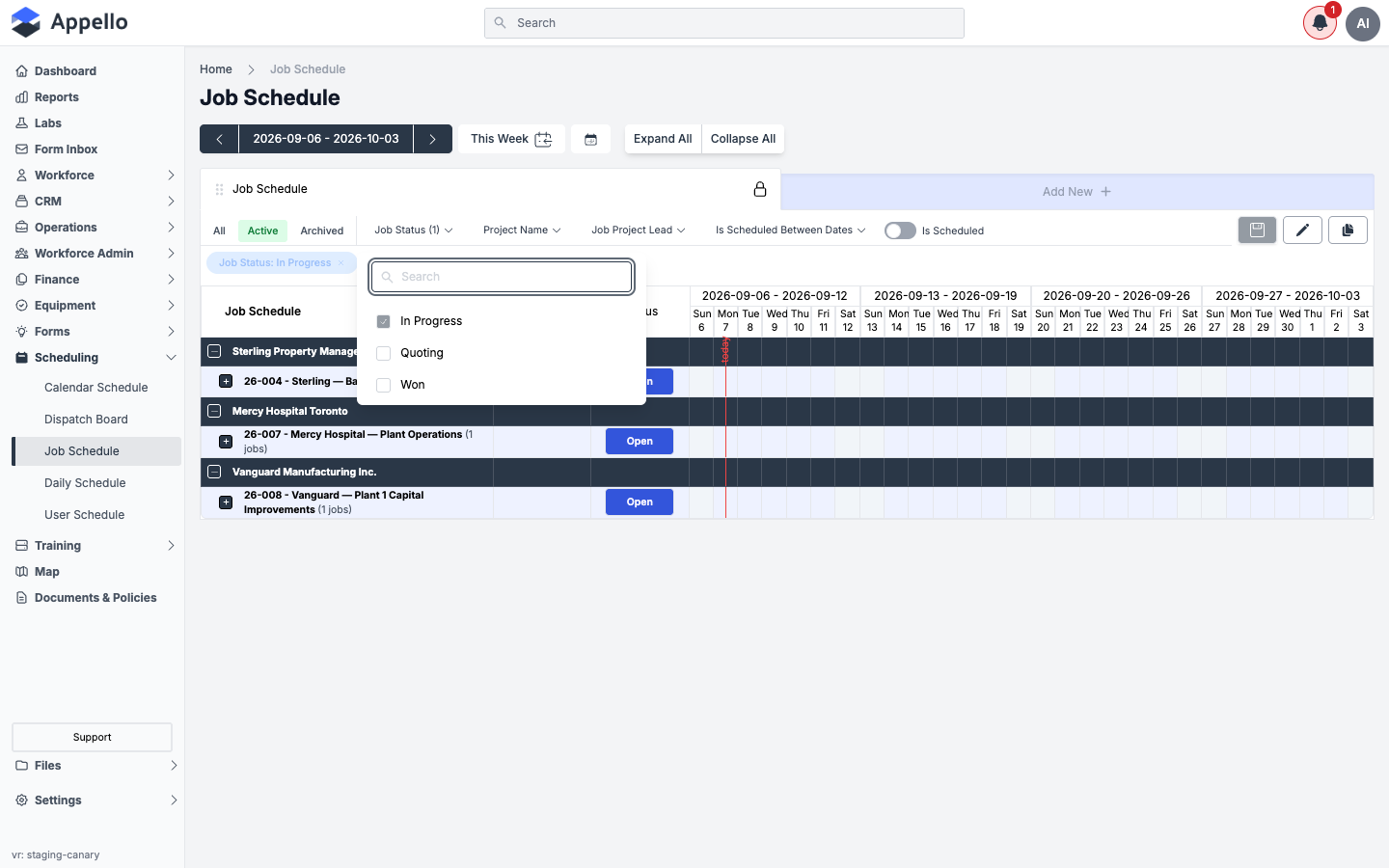Go to next date range arrow
Viewport: 1389px width, 868px height.
(433, 139)
